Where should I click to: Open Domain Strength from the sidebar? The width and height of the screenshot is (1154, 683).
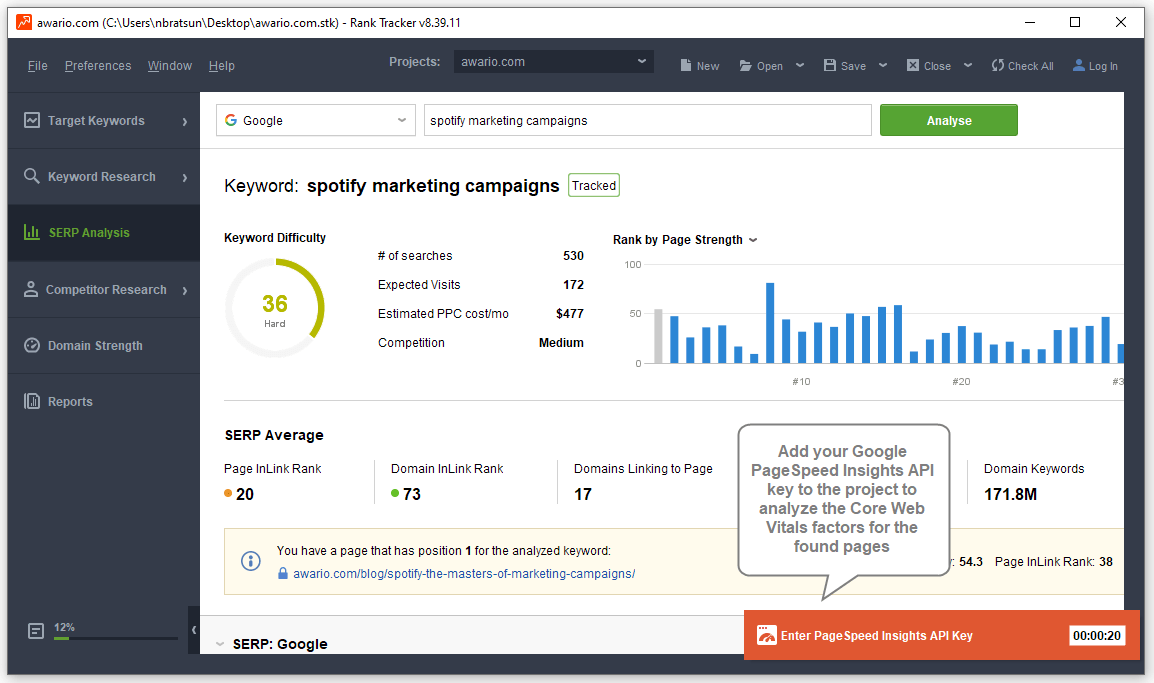[x=95, y=346]
